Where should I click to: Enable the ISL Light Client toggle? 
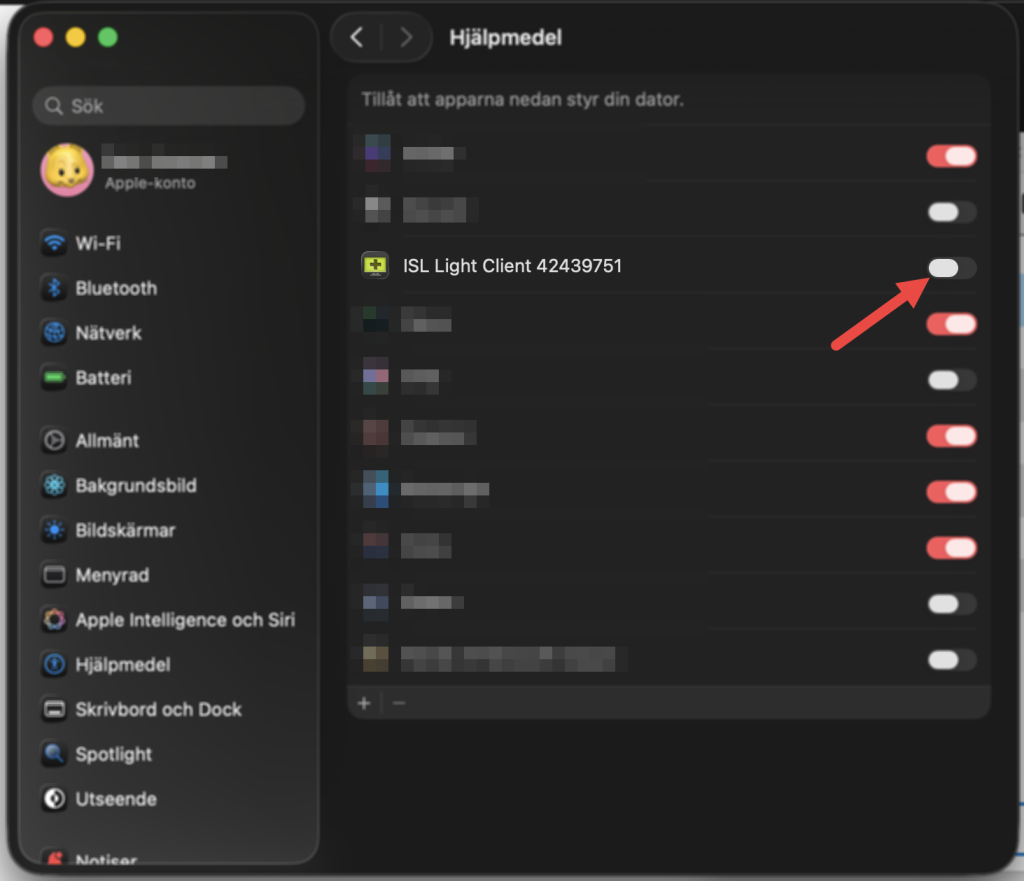[951, 268]
